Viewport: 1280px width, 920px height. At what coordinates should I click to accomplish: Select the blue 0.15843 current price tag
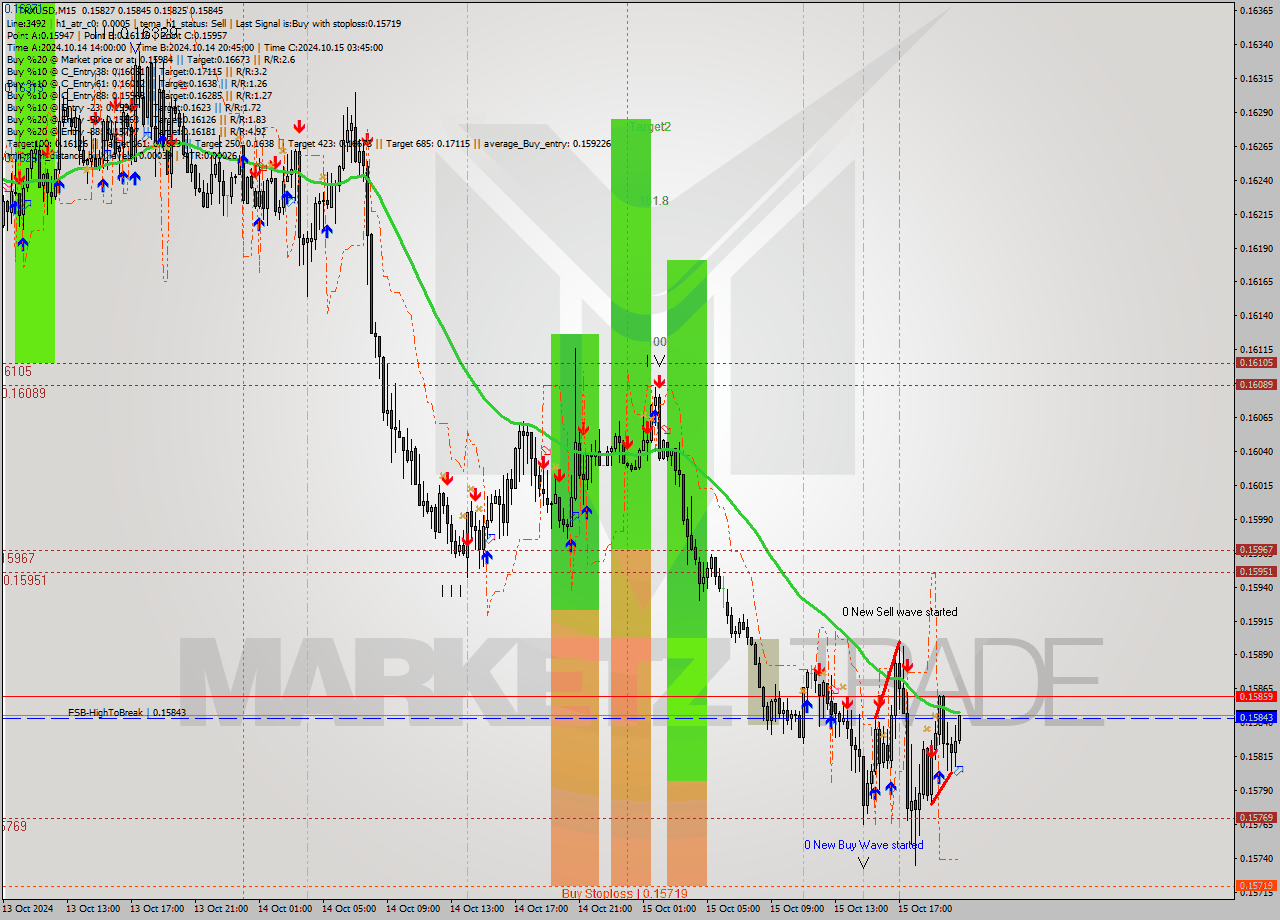(1256, 717)
